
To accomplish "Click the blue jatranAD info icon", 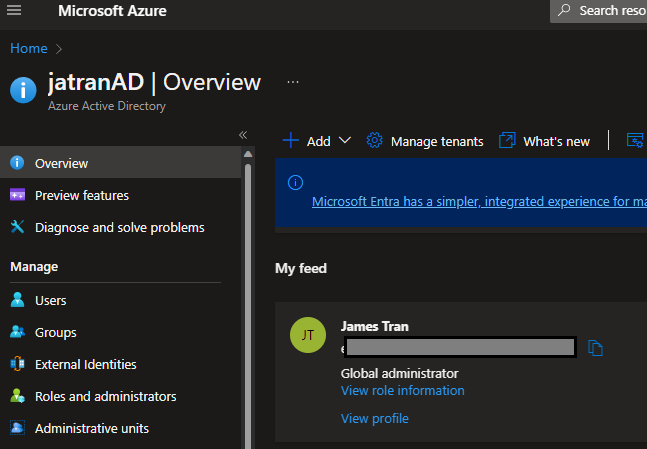I will pyautogui.click(x=23, y=90).
